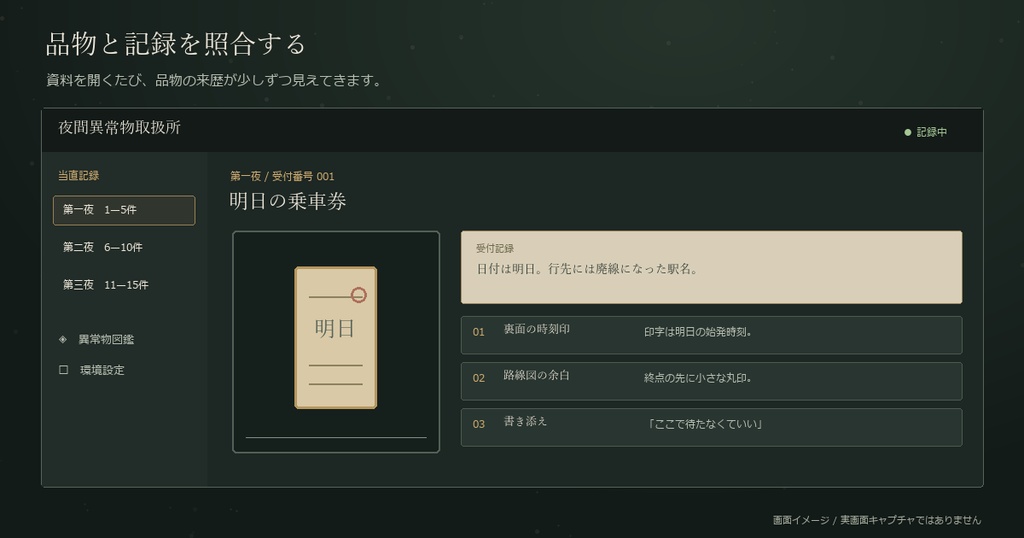Image resolution: width=1024 pixels, height=538 pixels.
Task: Click the footer note 画面イメージ / 実画面キャプチャではありません
Action: coord(877,520)
